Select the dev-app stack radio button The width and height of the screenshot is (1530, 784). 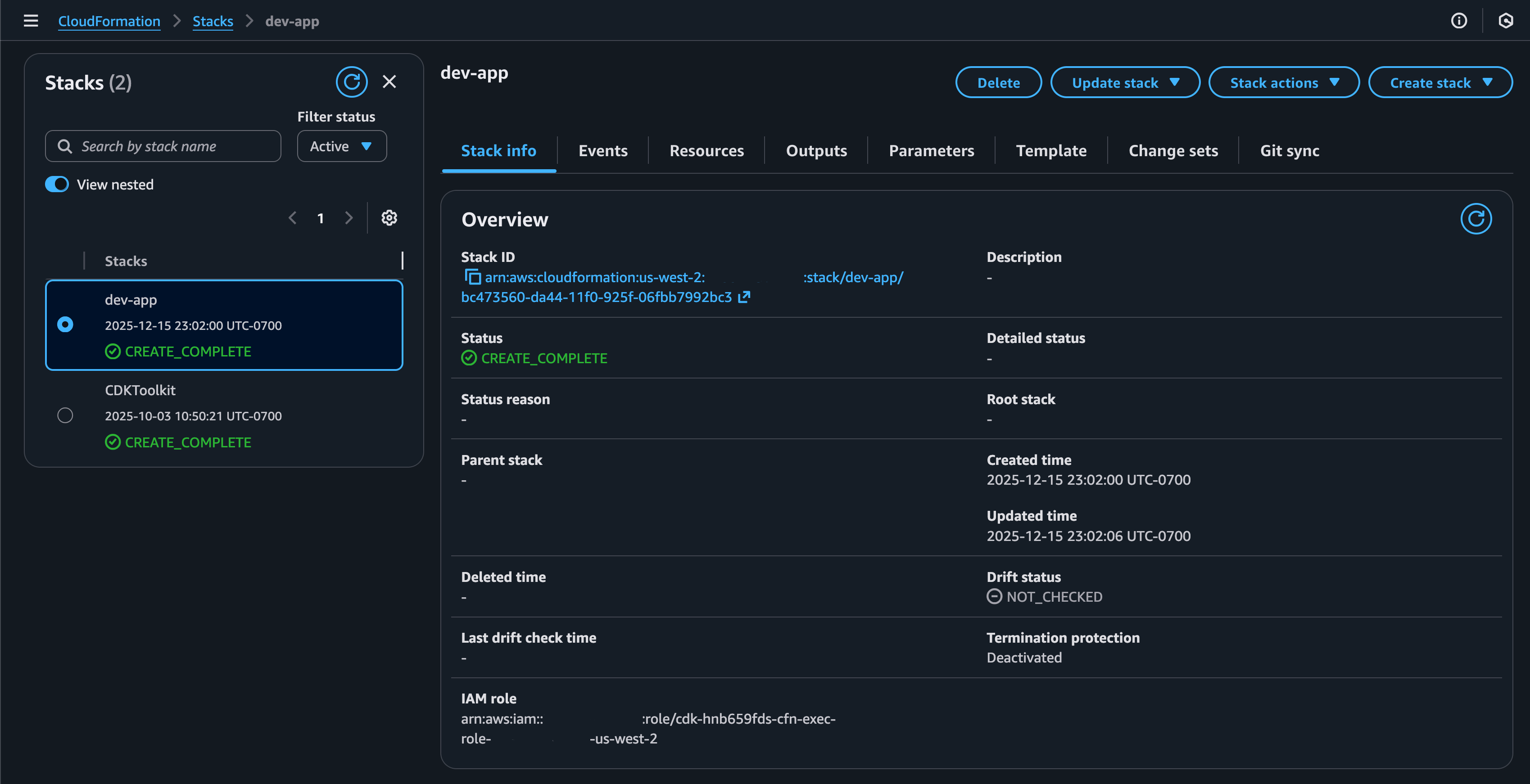pos(65,324)
